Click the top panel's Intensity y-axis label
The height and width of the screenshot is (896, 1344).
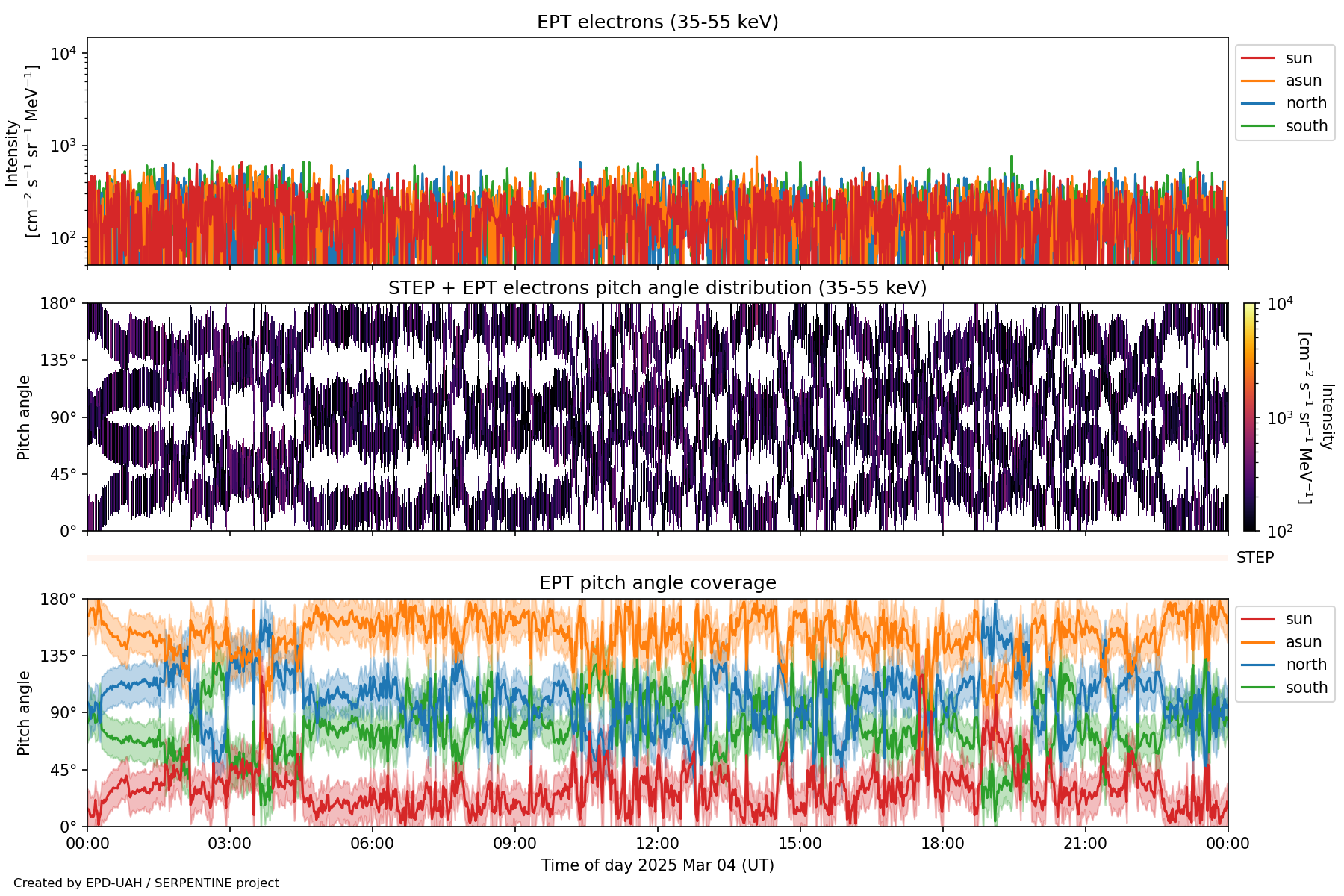[21, 152]
